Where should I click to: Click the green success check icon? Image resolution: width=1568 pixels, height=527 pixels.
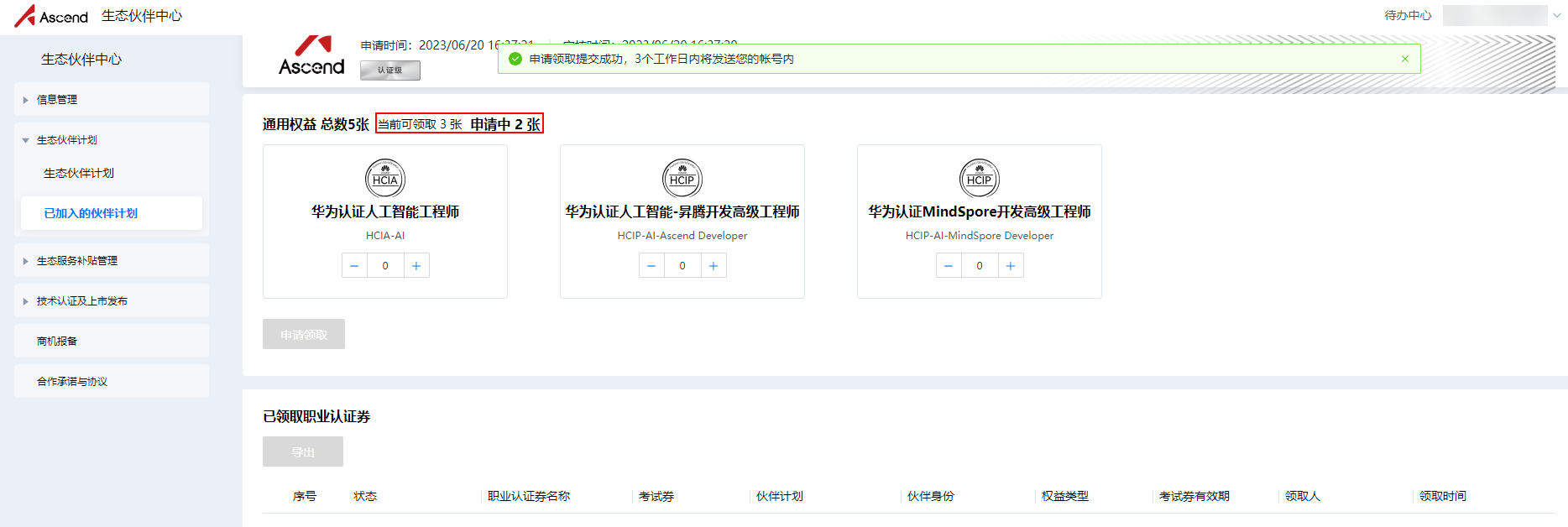pos(515,59)
